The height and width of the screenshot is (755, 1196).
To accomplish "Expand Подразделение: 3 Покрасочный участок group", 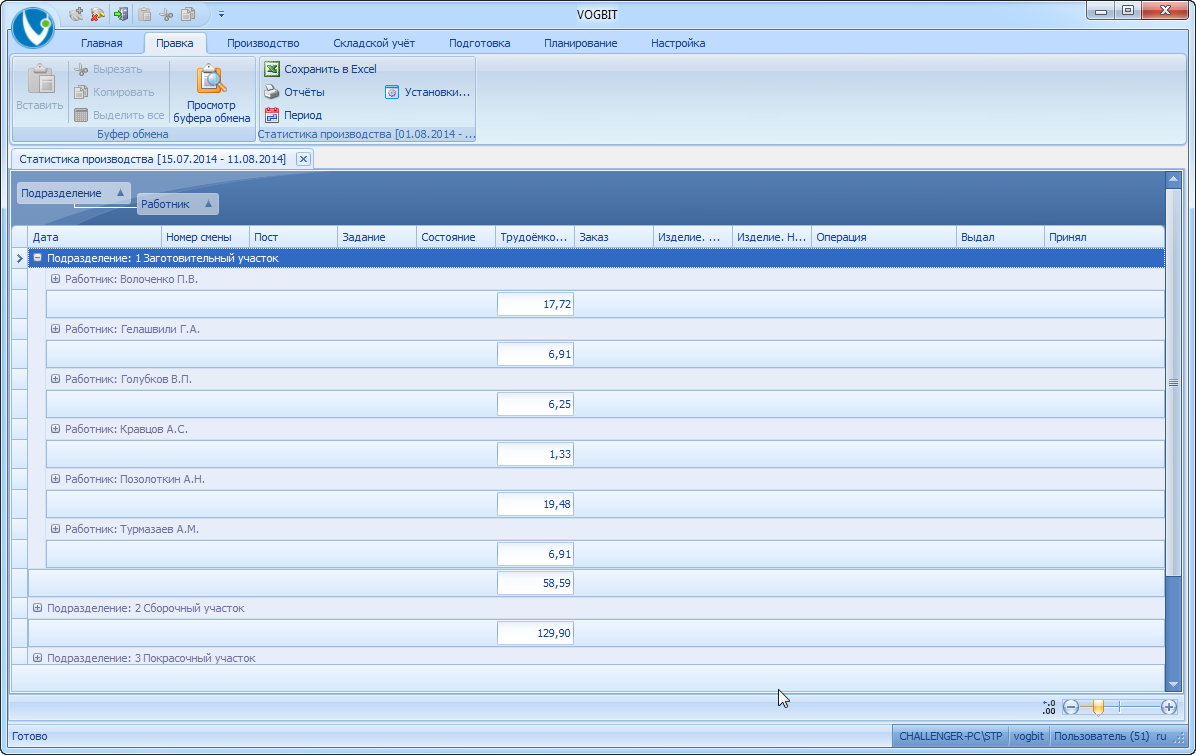I will click(37, 657).
